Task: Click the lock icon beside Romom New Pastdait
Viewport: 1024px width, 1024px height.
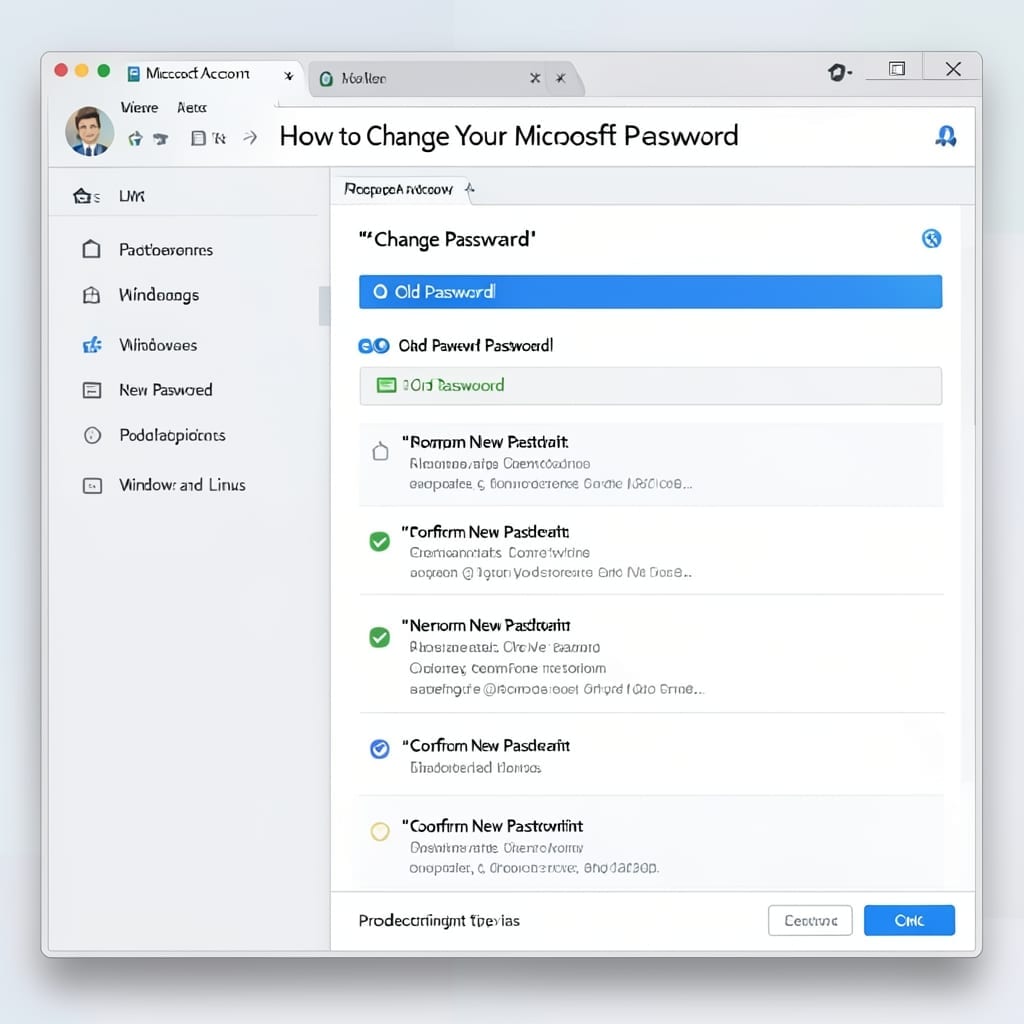Action: [x=380, y=451]
